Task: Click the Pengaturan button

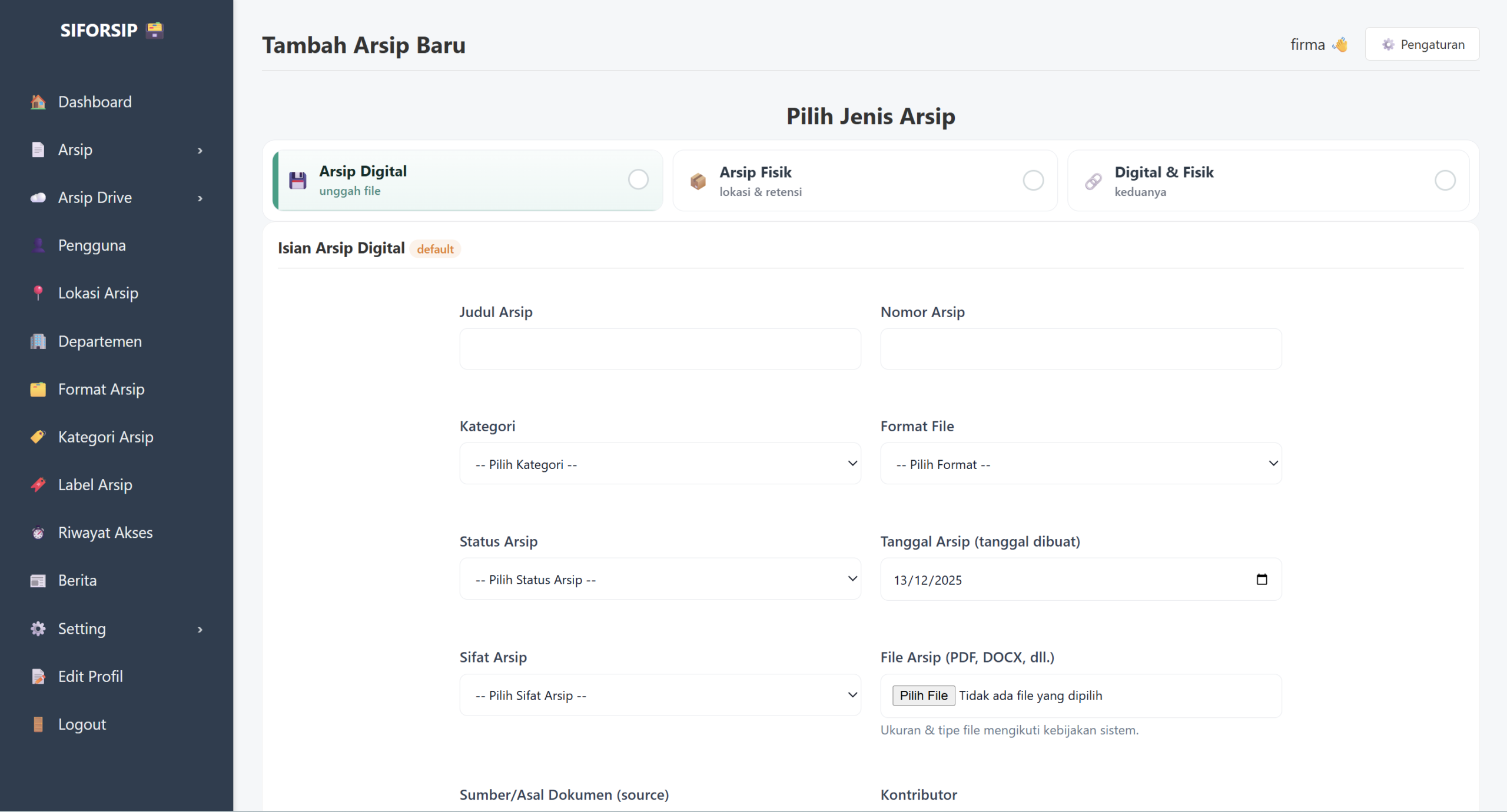Action: tap(1422, 44)
